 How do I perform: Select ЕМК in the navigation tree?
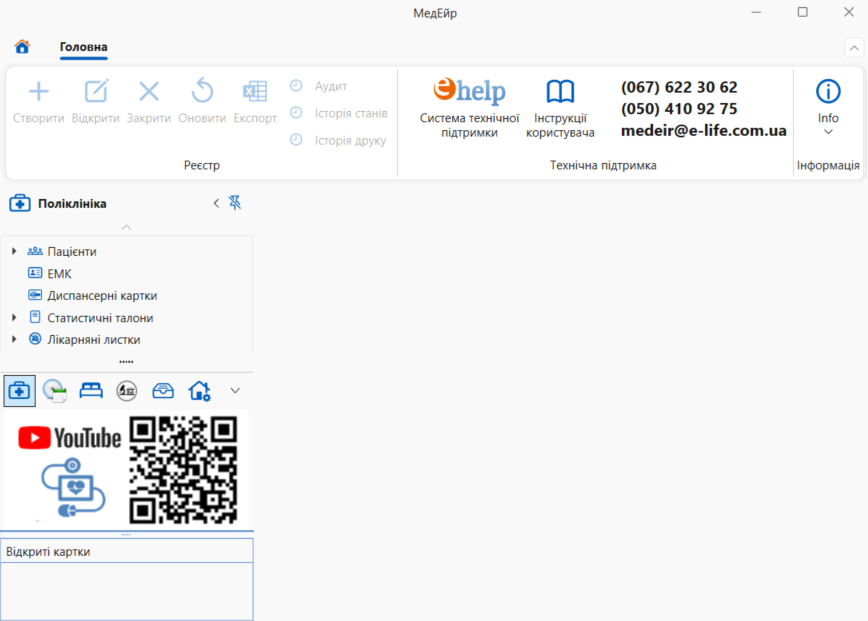coord(59,273)
